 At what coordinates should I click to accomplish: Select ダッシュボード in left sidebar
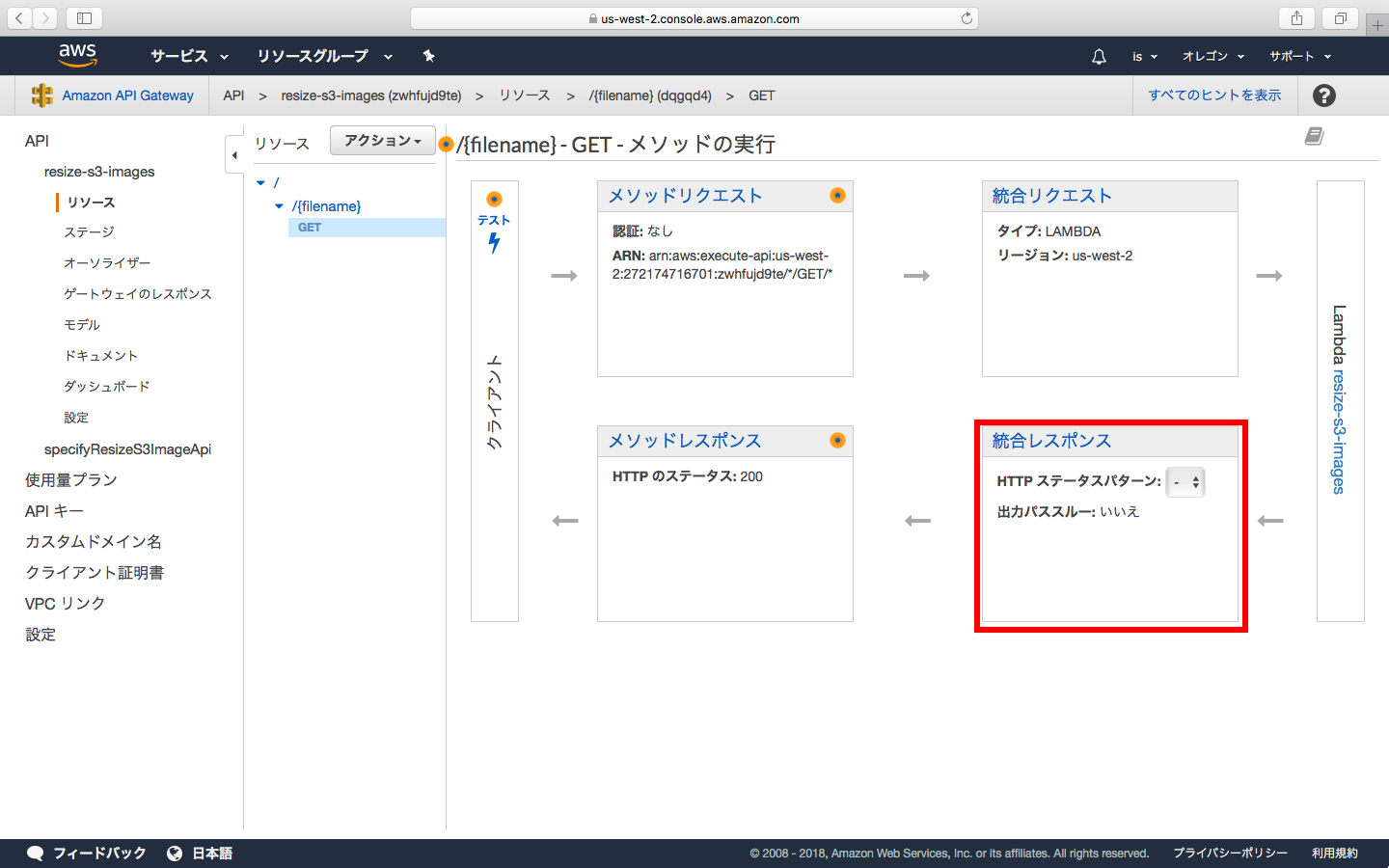107,387
